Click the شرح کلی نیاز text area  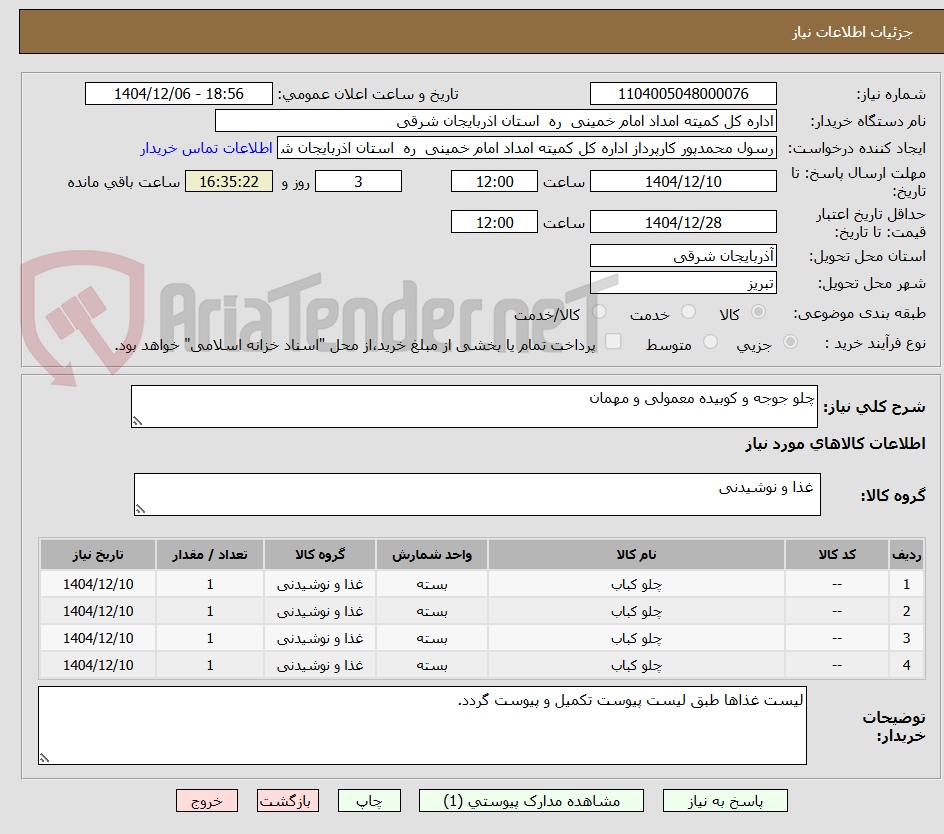coord(474,406)
